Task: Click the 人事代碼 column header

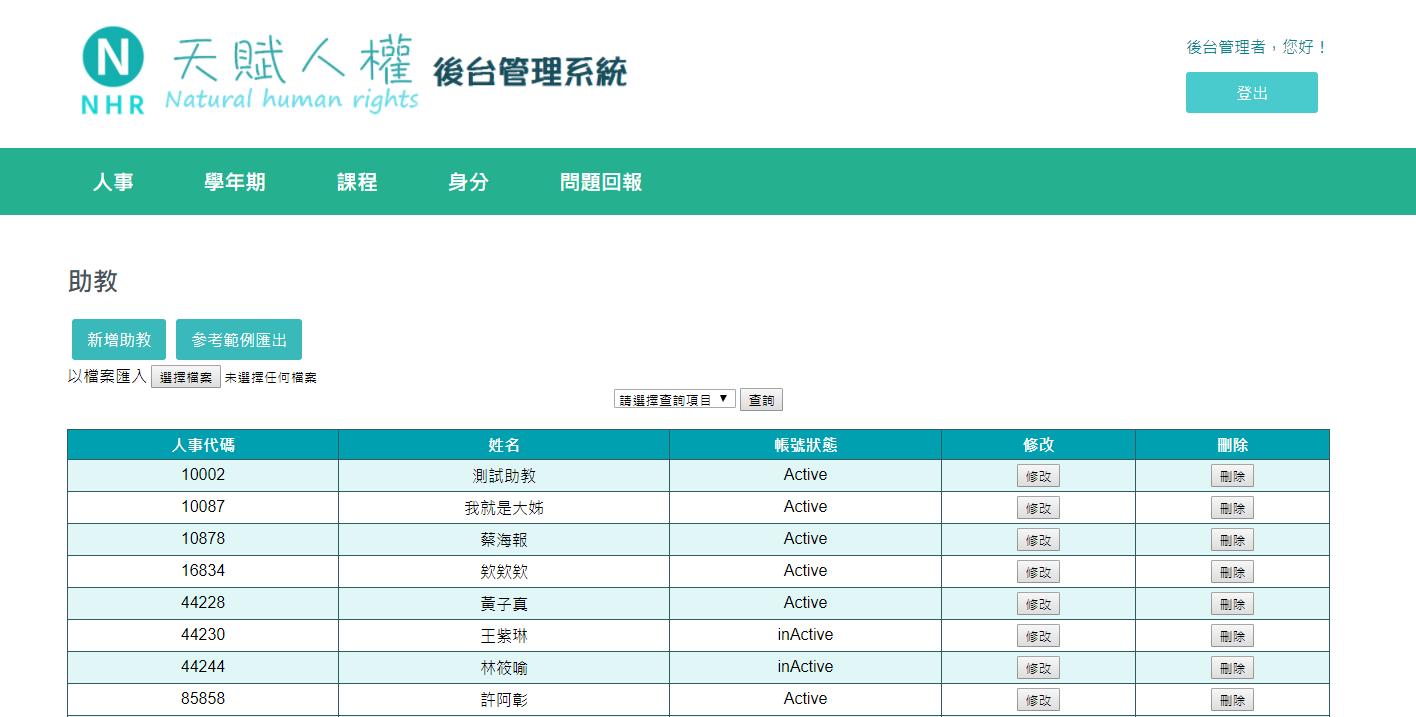Action: [x=203, y=445]
